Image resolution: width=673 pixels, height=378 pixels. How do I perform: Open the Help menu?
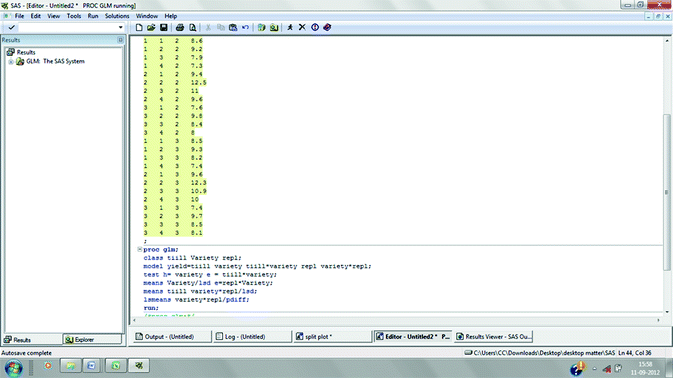point(171,16)
